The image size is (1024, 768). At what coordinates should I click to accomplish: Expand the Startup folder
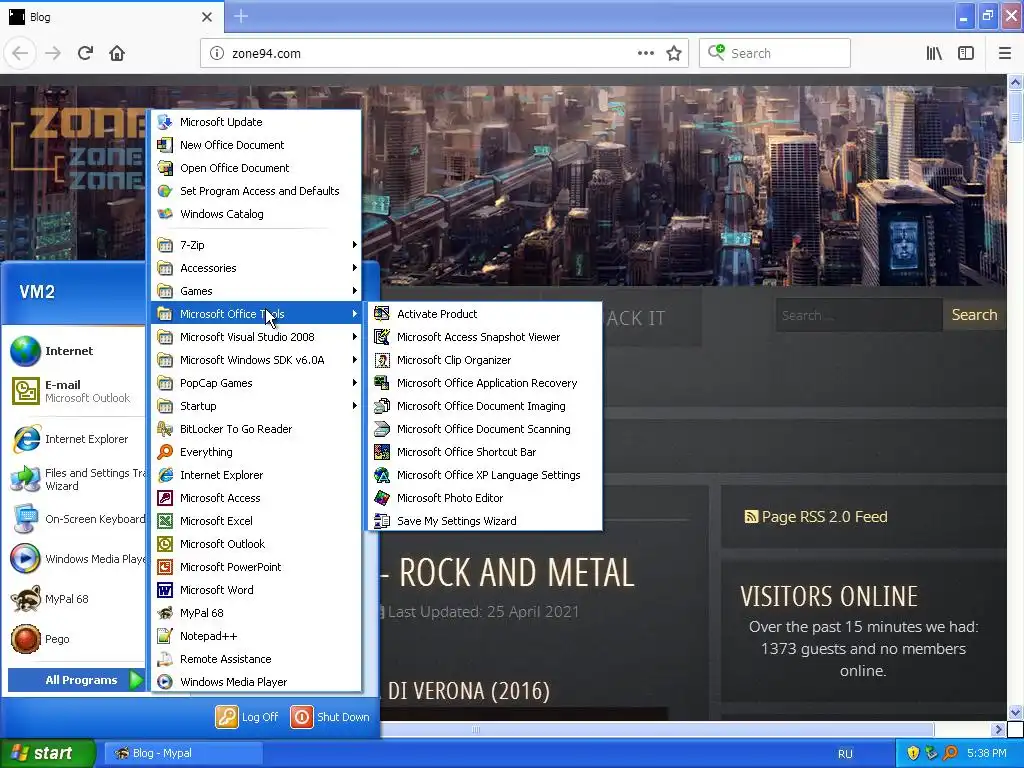[256, 406]
